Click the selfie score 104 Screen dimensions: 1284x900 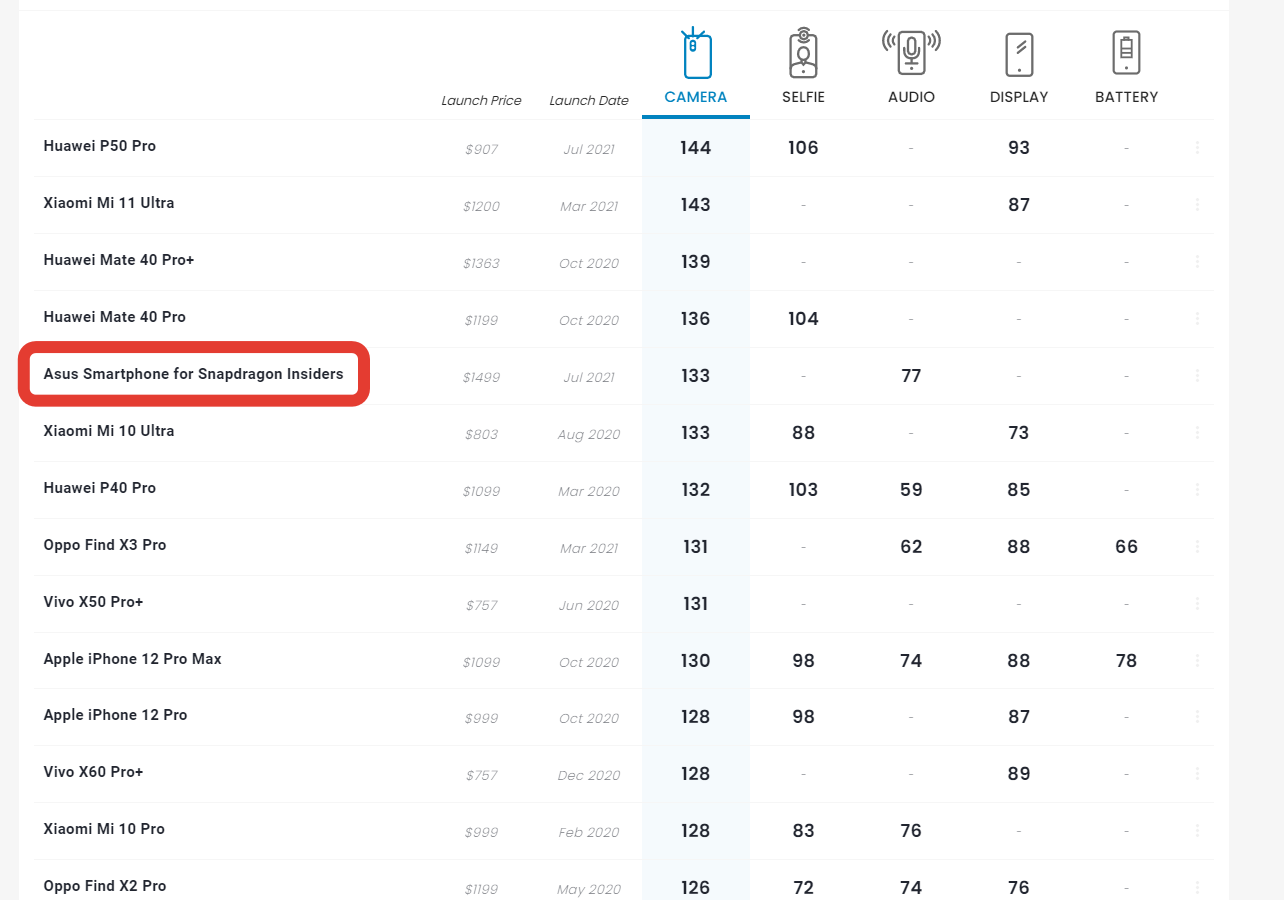(803, 319)
